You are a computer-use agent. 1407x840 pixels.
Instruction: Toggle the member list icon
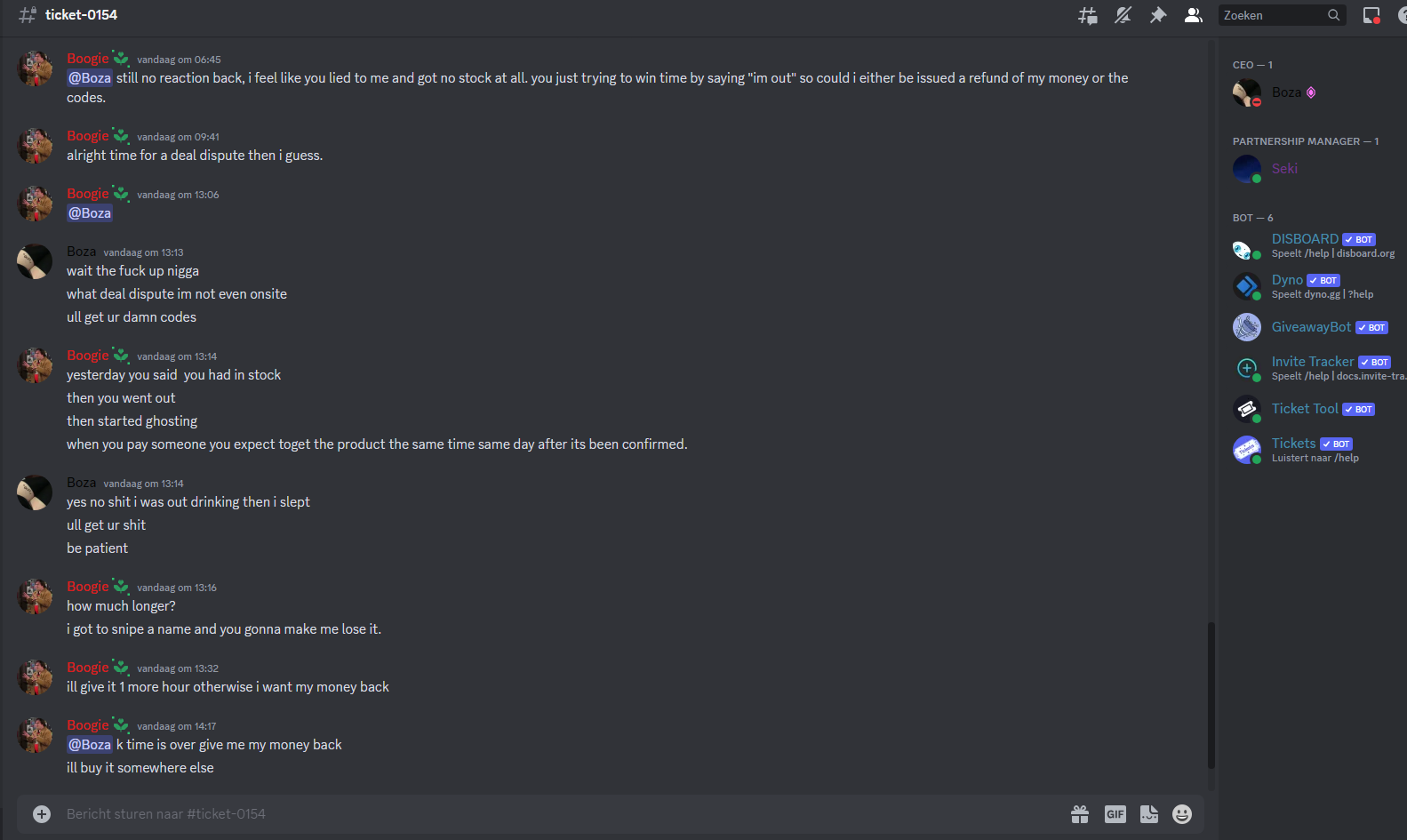[x=1193, y=15]
